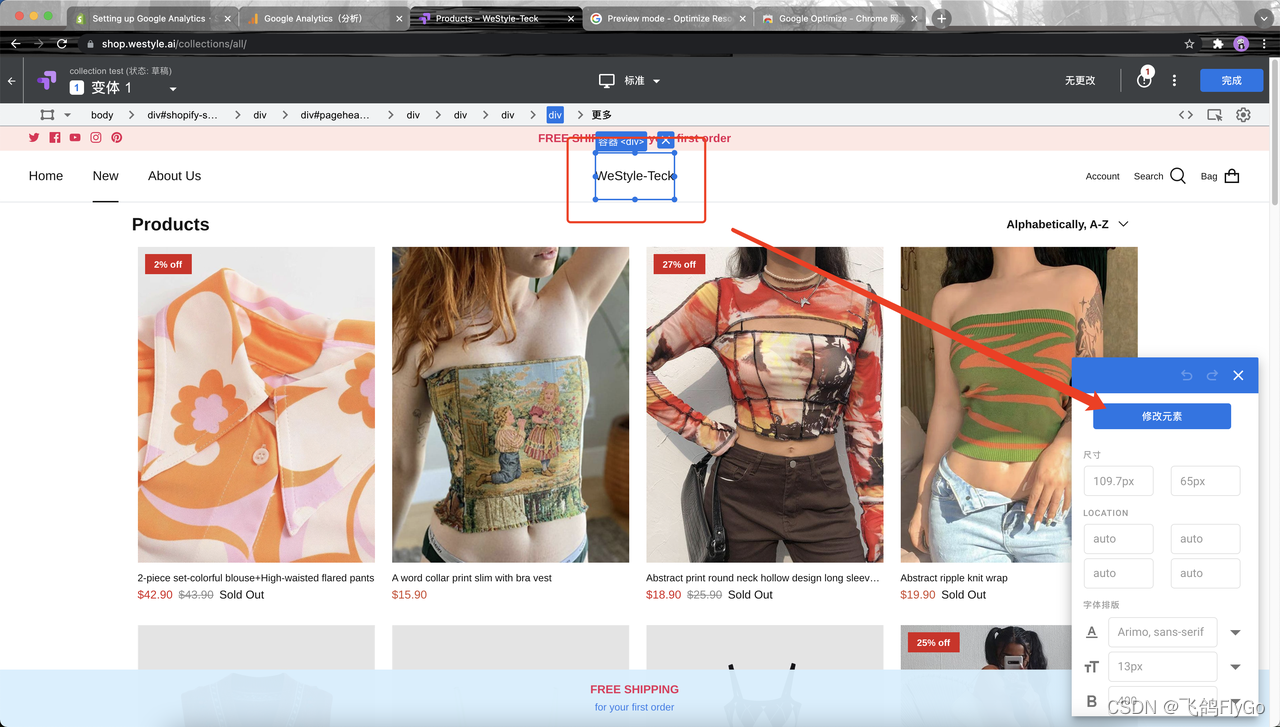This screenshot has width=1280, height=727.
Task: Select div#shopify-s… in the breadcrumb
Action: tap(182, 115)
